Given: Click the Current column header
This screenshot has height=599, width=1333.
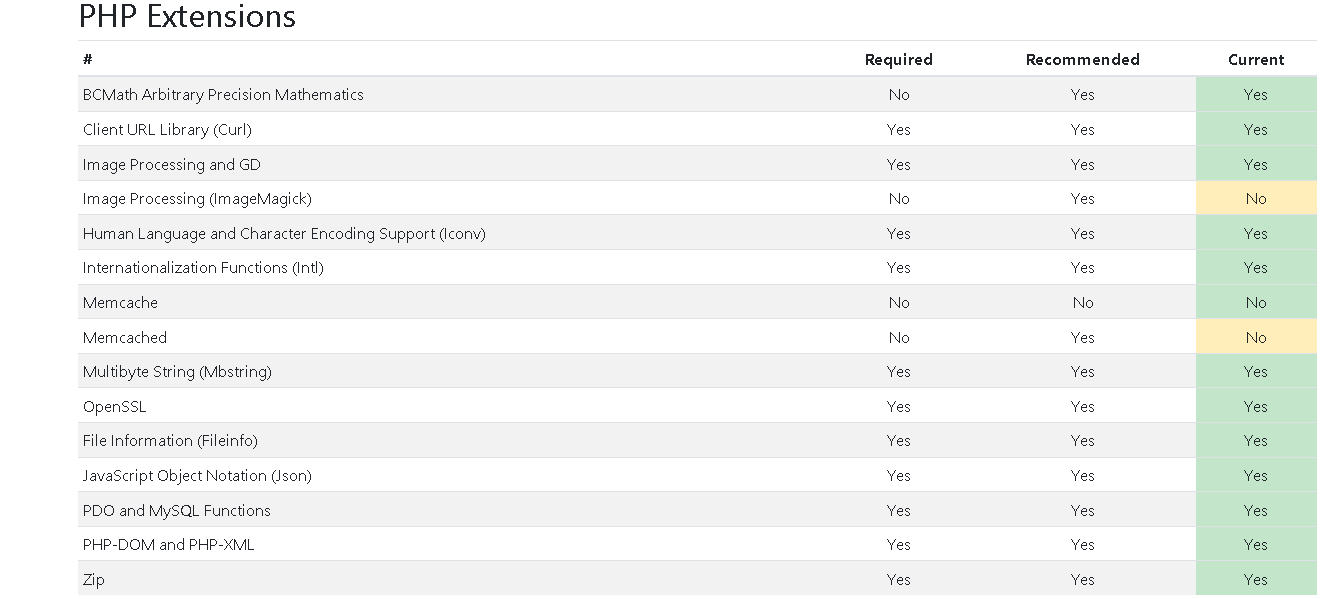Looking at the screenshot, I should coord(1256,60).
